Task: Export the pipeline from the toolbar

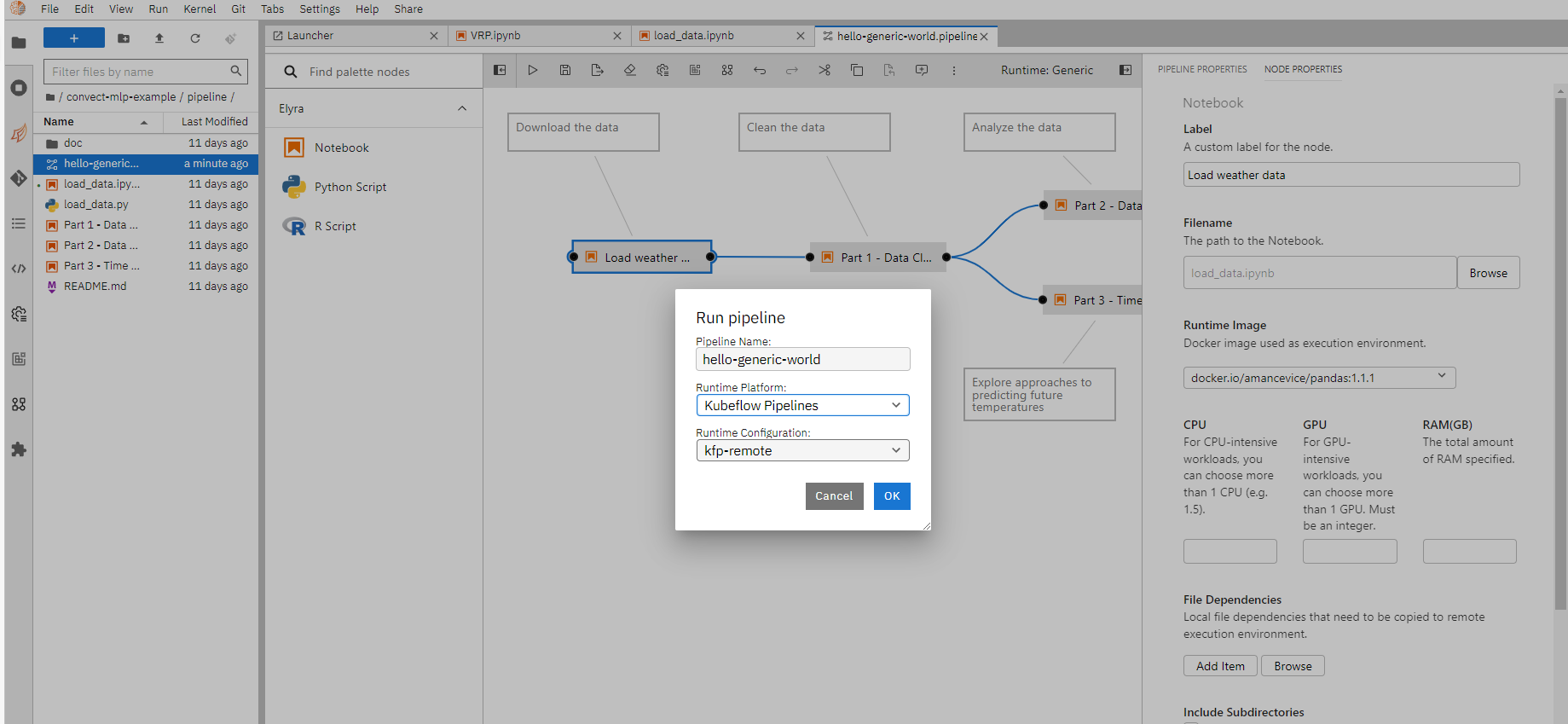Action: (598, 70)
